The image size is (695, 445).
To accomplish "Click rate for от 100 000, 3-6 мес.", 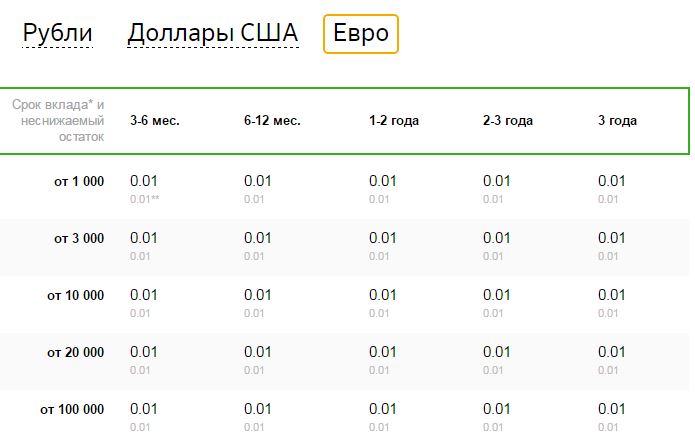I will point(144,409).
